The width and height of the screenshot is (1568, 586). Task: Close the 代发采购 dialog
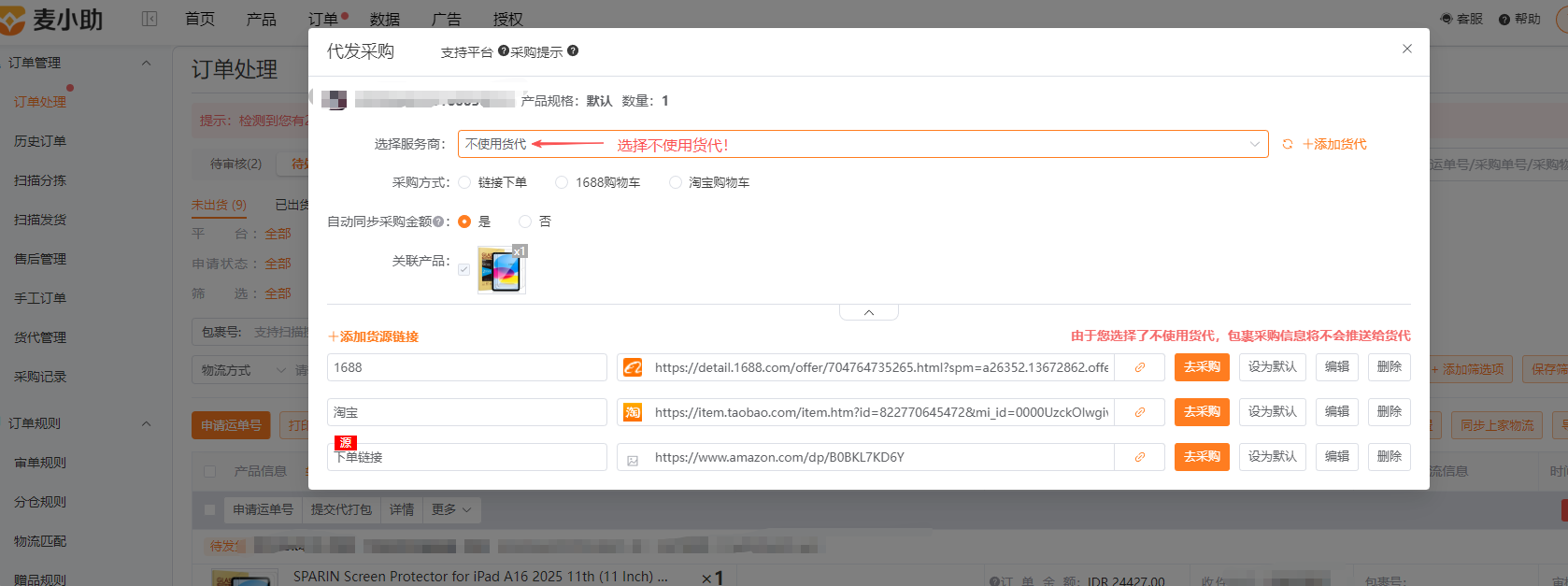(x=1407, y=49)
